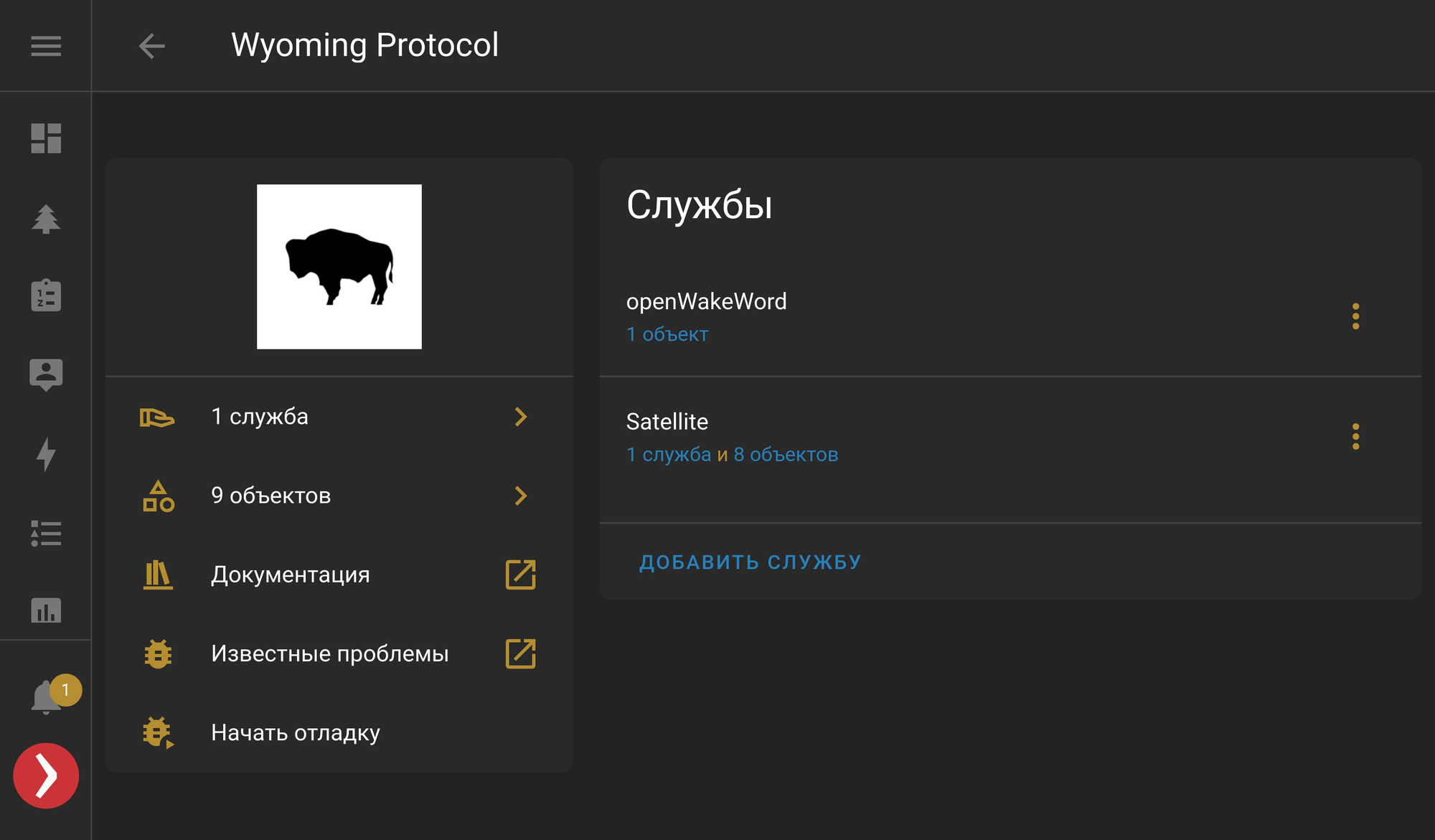Screen dimensions: 1435x840
Task: Open the Документация link
Action: coord(339,575)
